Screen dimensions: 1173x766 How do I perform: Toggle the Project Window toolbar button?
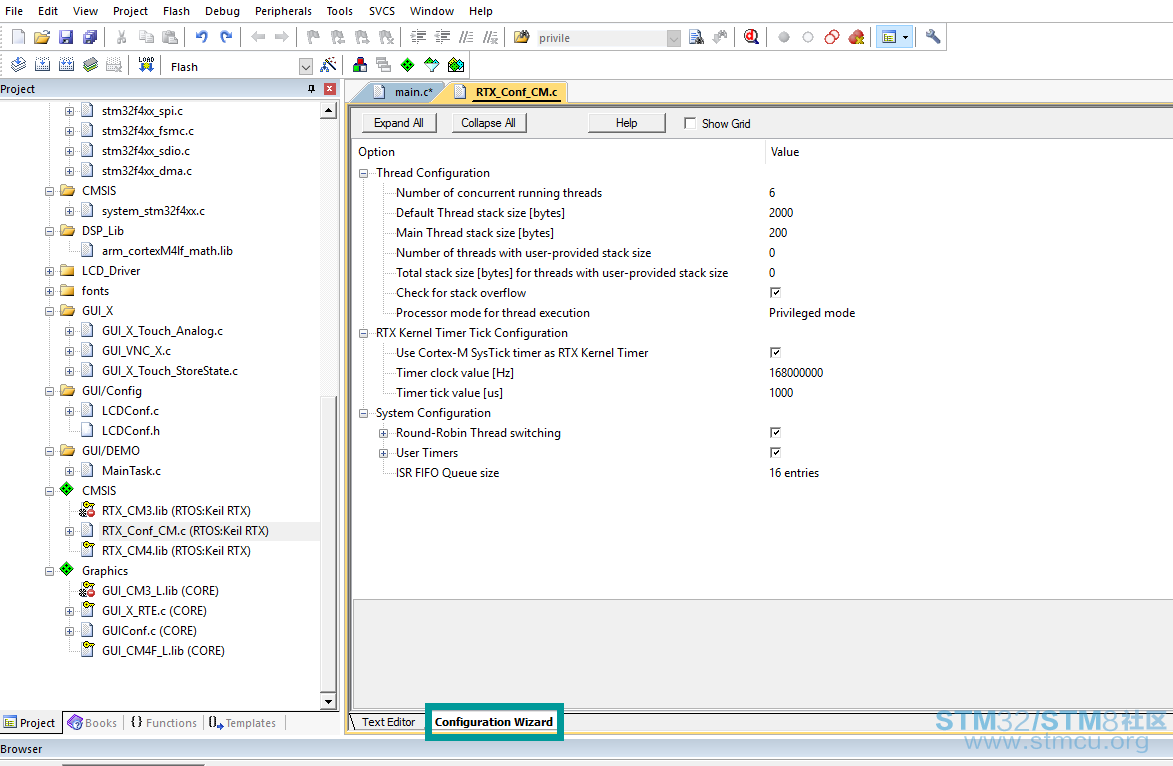889,37
